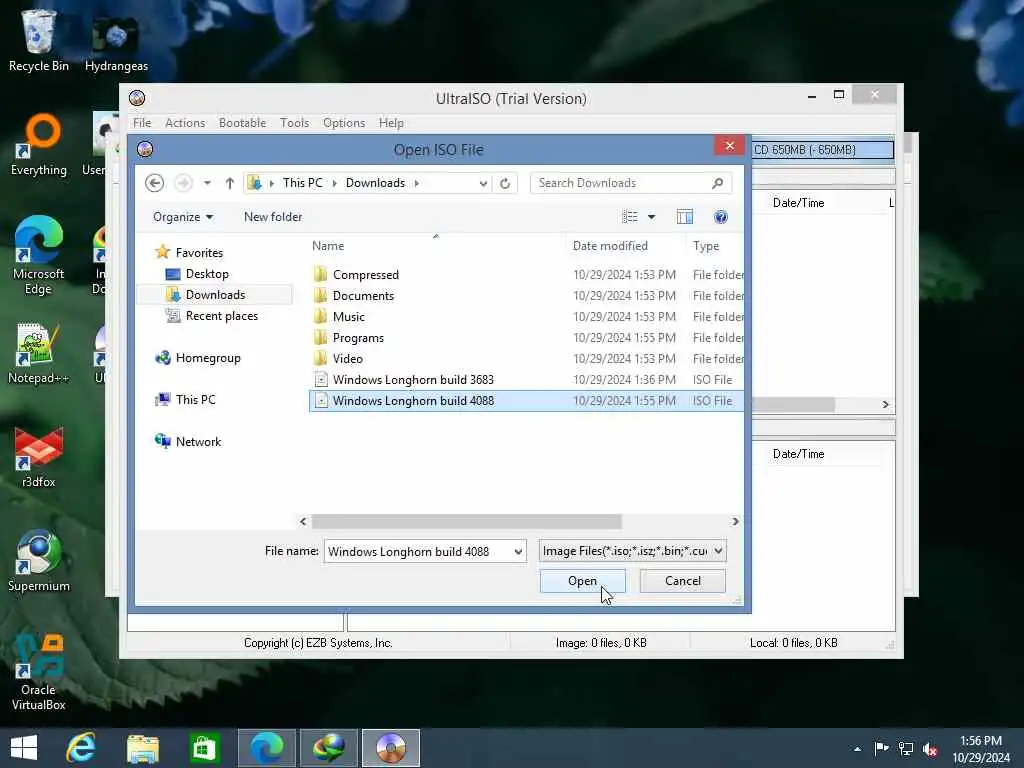Click New folder button

click(x=273, y=217)
